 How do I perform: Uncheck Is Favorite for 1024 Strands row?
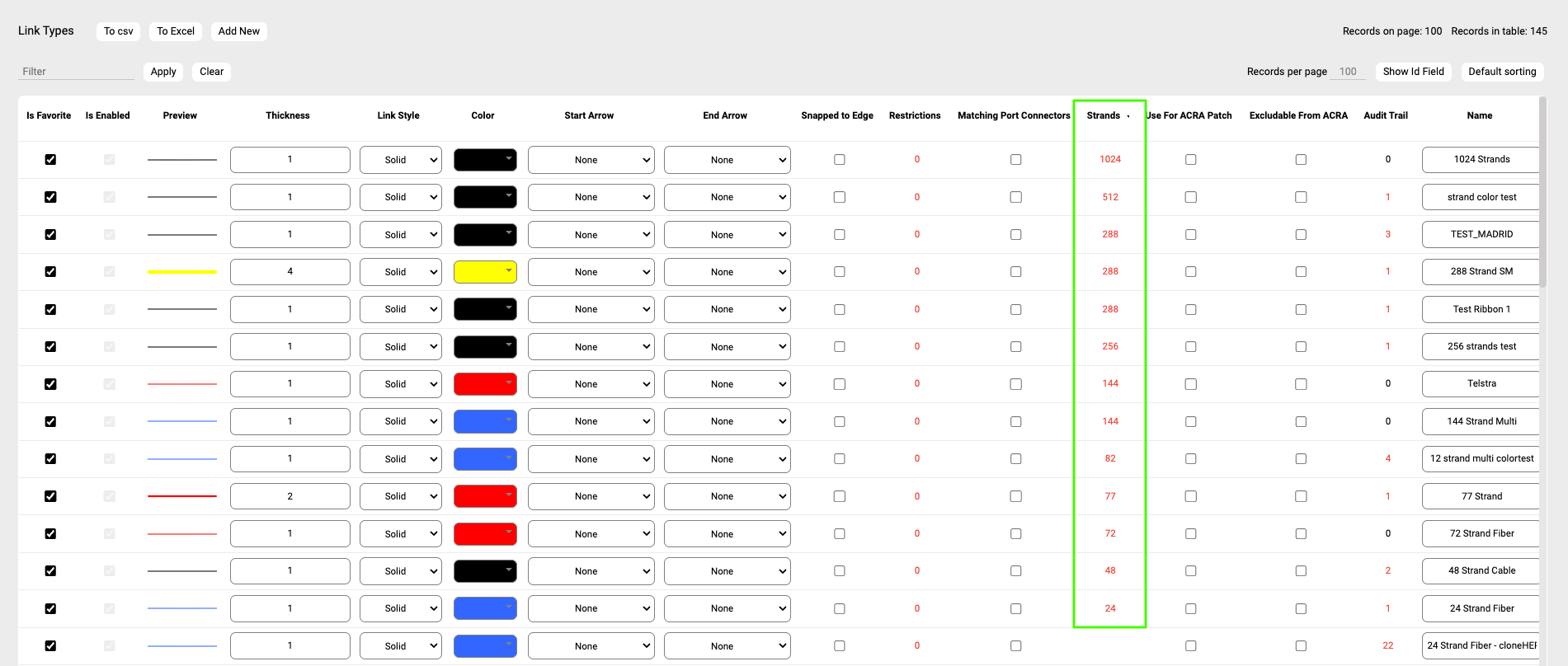coord(50,160)
